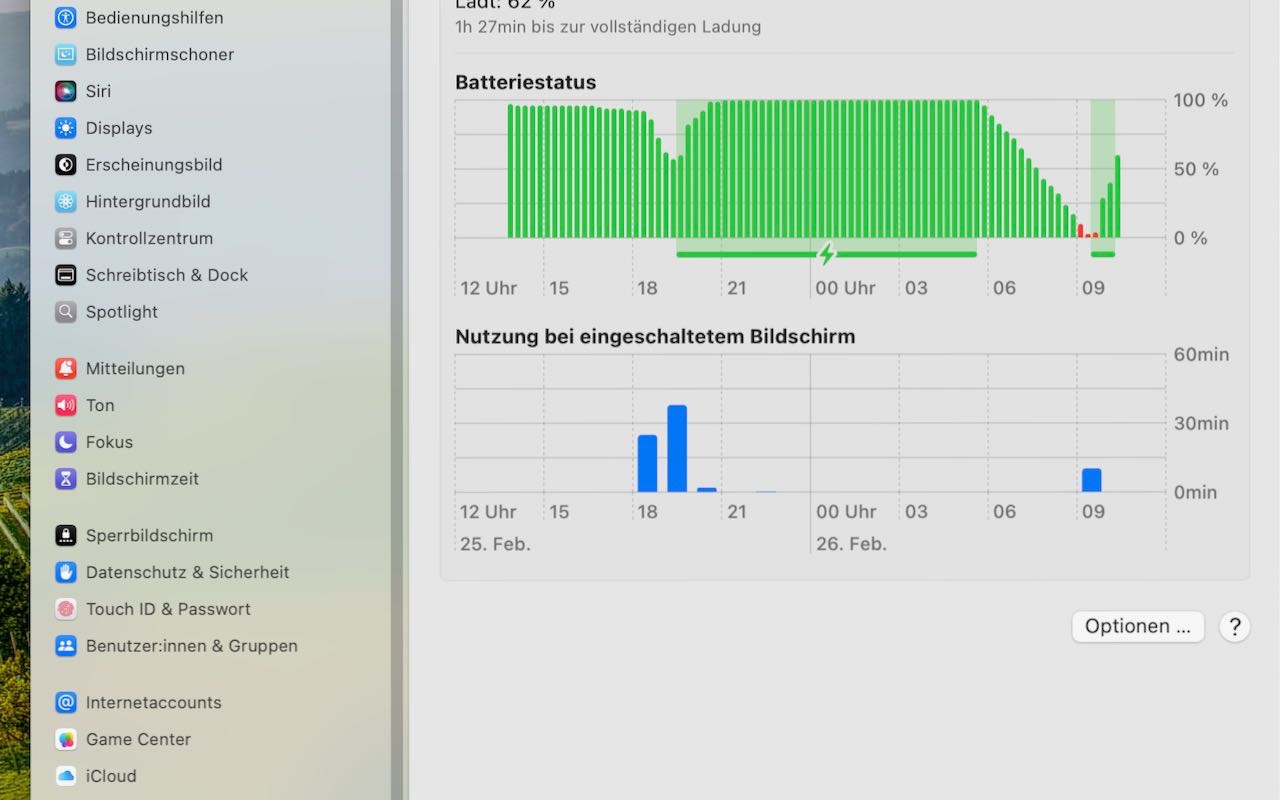The width and height of the screenshot is (1280, 800).
Task: Click the 30min usage axis label
Action: pyautogui.click(x=1202, y=423)
